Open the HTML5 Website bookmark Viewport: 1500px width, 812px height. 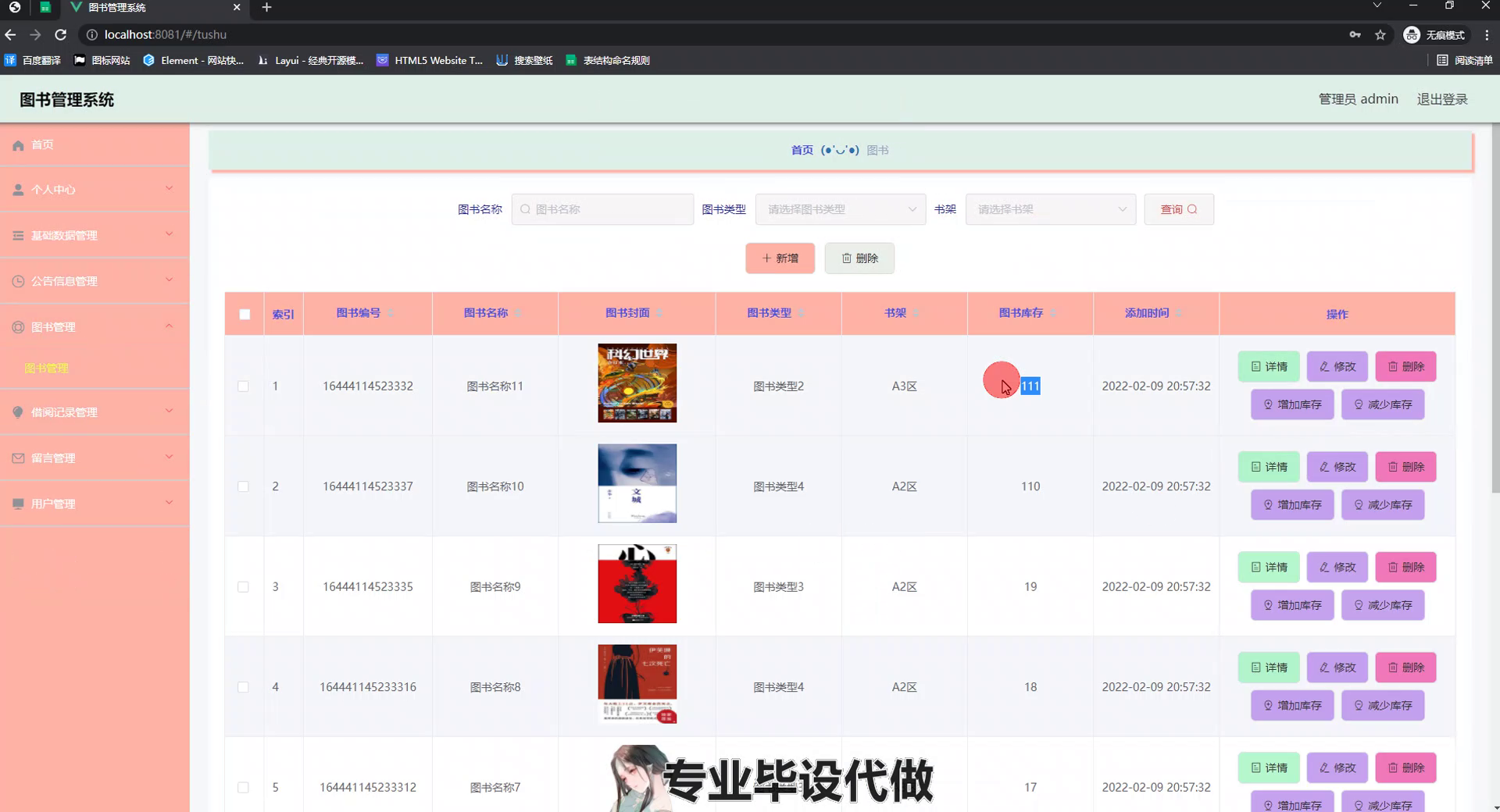pyautogui.click(x=430, y=60)
